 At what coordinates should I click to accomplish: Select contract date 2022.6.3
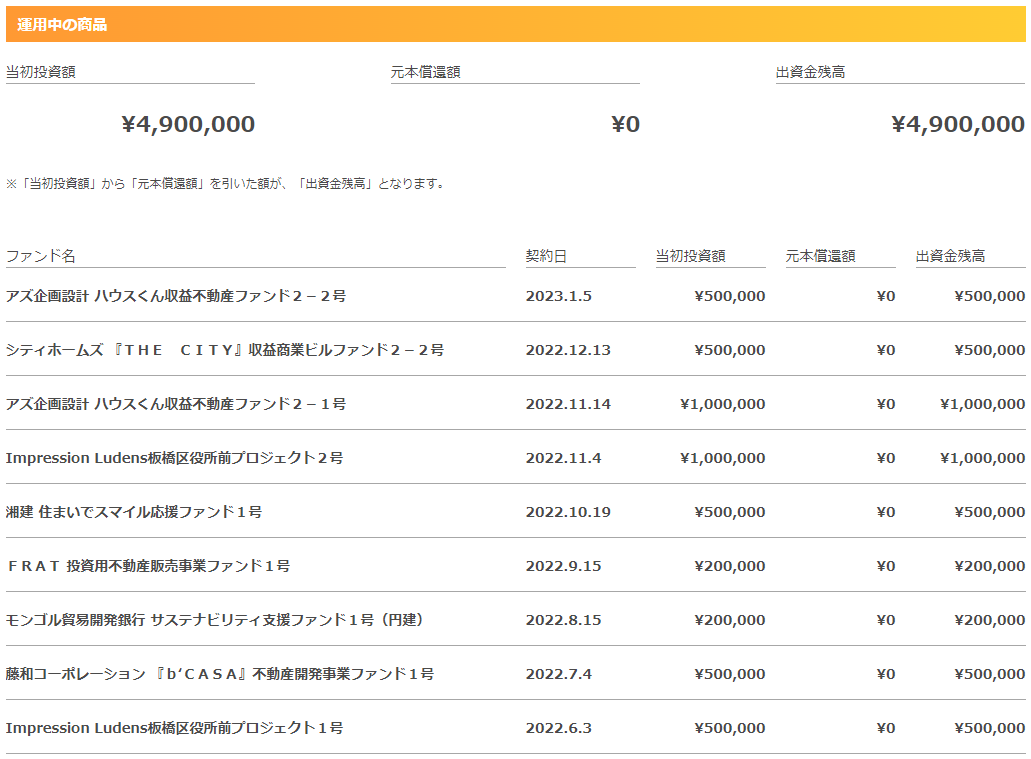pos(558,727)
